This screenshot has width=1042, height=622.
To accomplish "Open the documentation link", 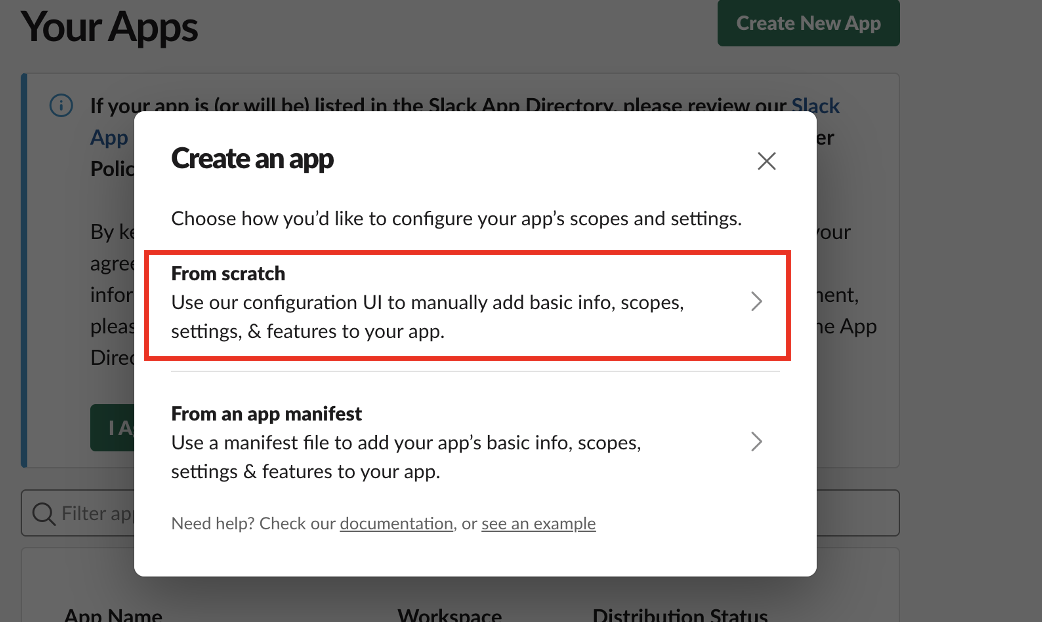I will tap(396, 523).
